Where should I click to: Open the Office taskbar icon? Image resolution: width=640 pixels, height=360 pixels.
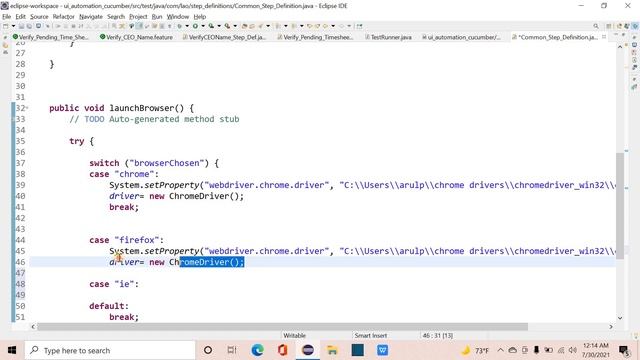coord(282,350)
